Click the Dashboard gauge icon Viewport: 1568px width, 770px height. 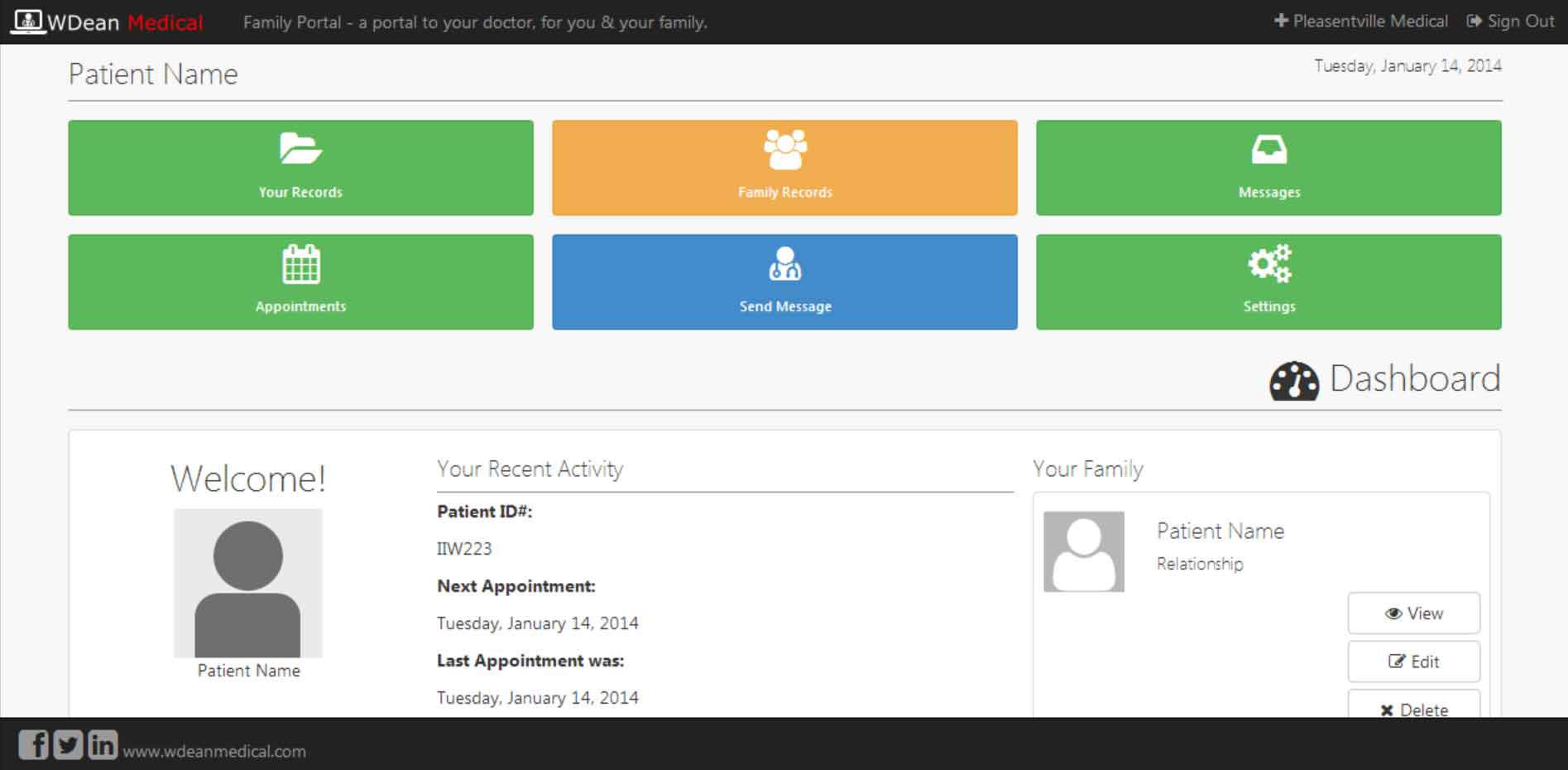pos(1294,381)
